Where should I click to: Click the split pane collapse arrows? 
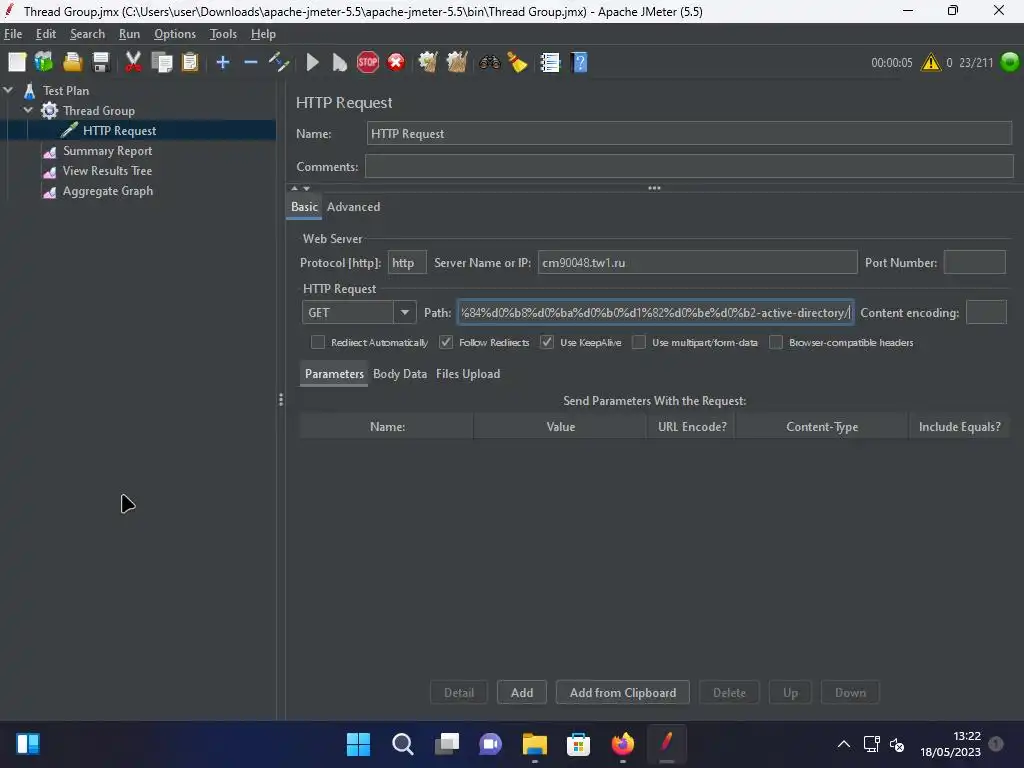tap(300, 188)
